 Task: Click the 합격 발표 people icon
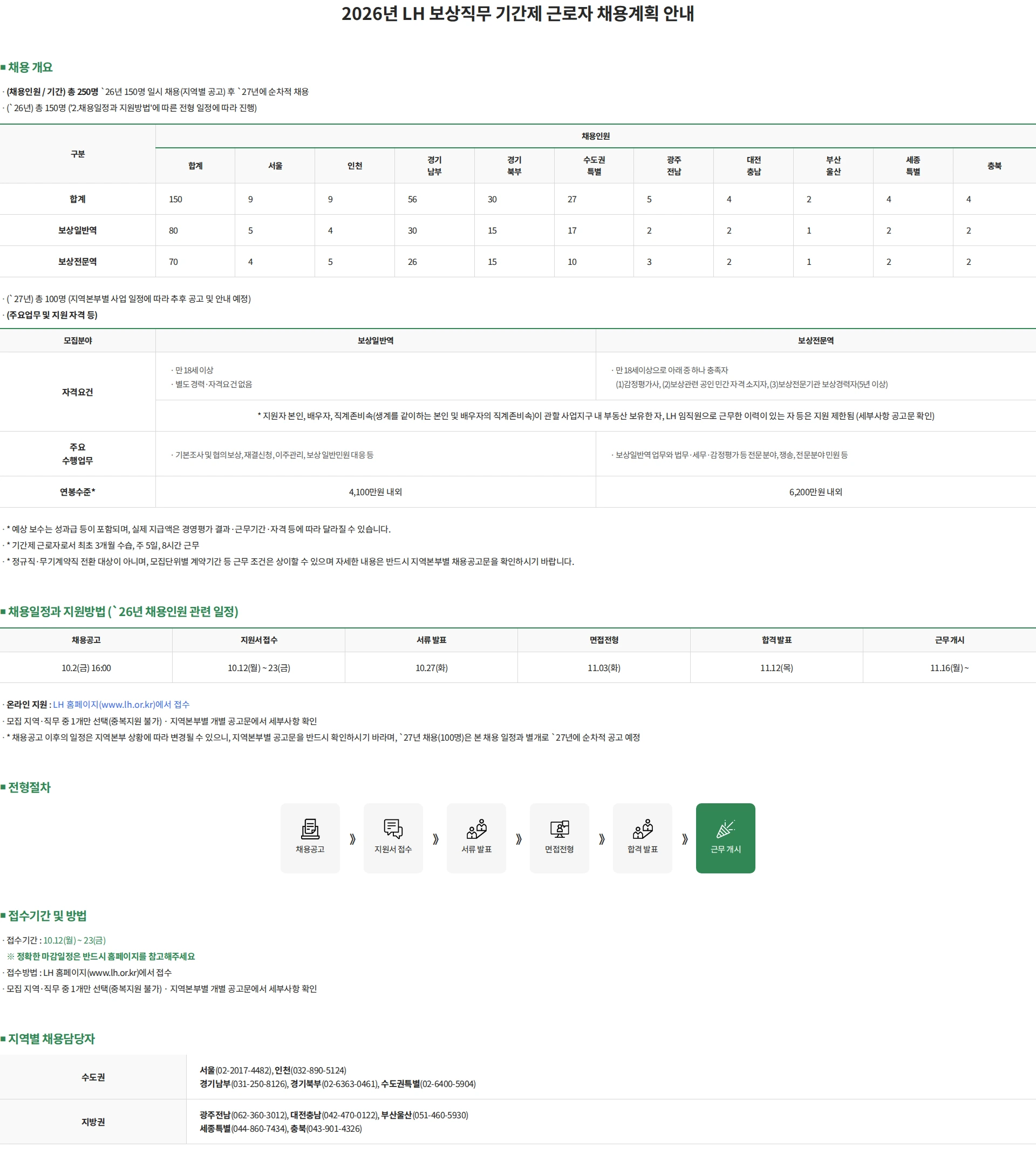(x=643, y=829)
